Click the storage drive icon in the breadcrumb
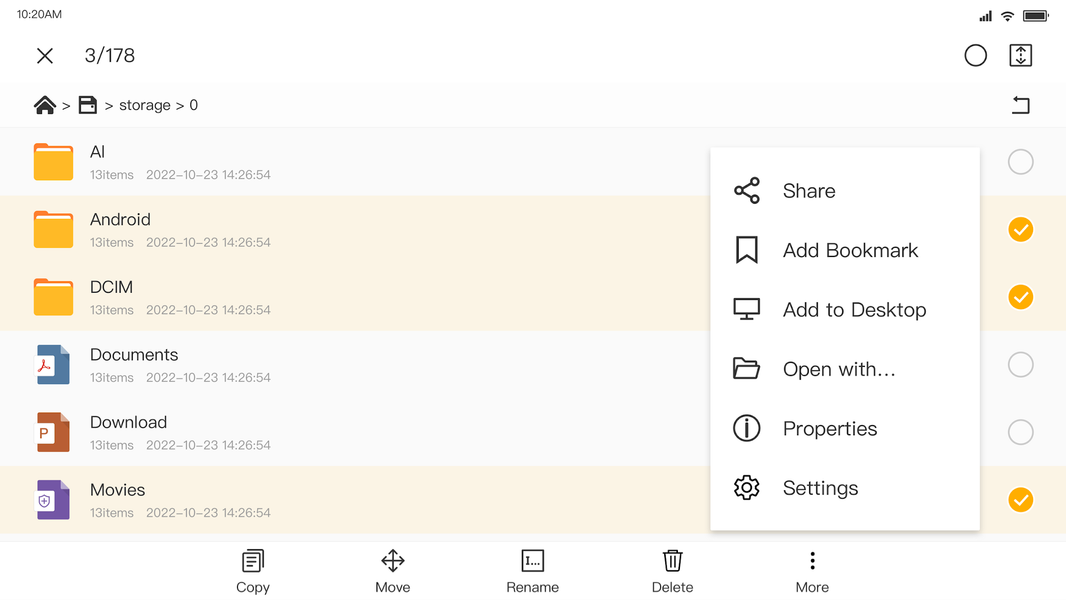Screen dimensions: 1066x600 (86, 104)
